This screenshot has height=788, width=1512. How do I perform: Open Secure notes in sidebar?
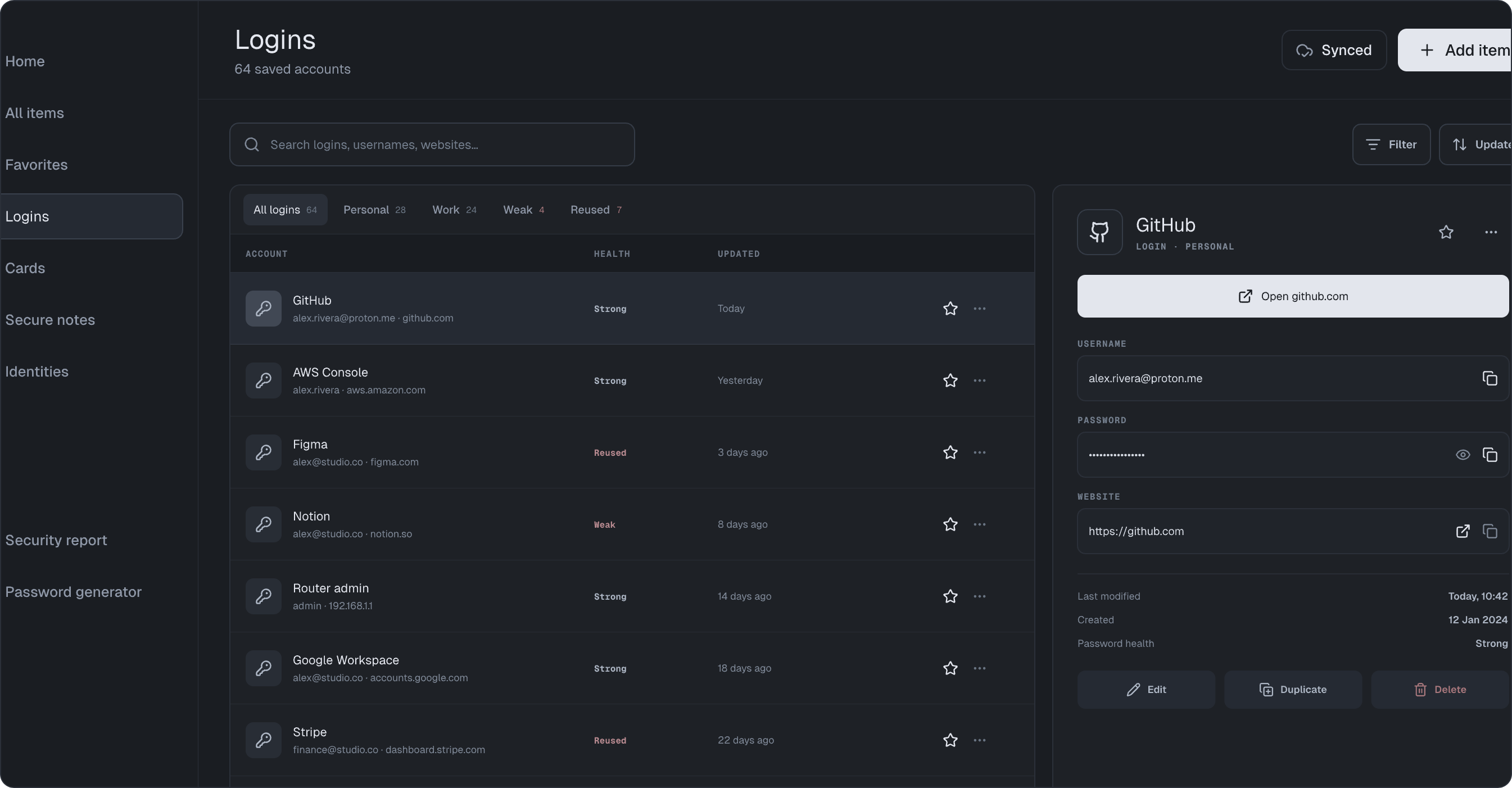point(50,319)
